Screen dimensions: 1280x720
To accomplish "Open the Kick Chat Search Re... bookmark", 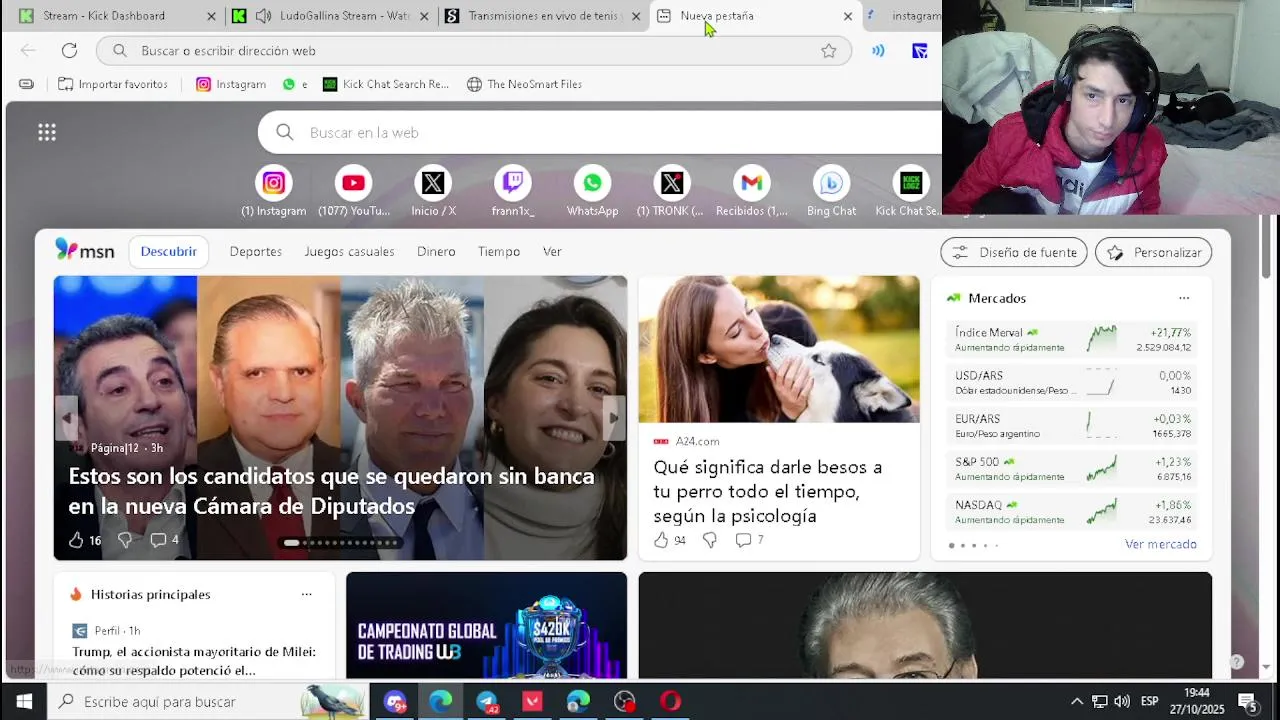I will click(386, 84).
